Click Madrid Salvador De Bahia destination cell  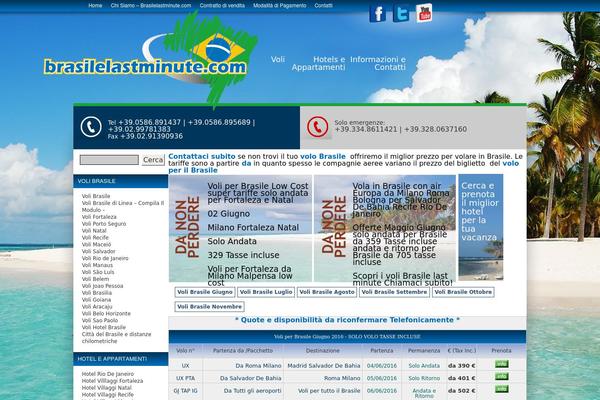(x=323, y=366)
